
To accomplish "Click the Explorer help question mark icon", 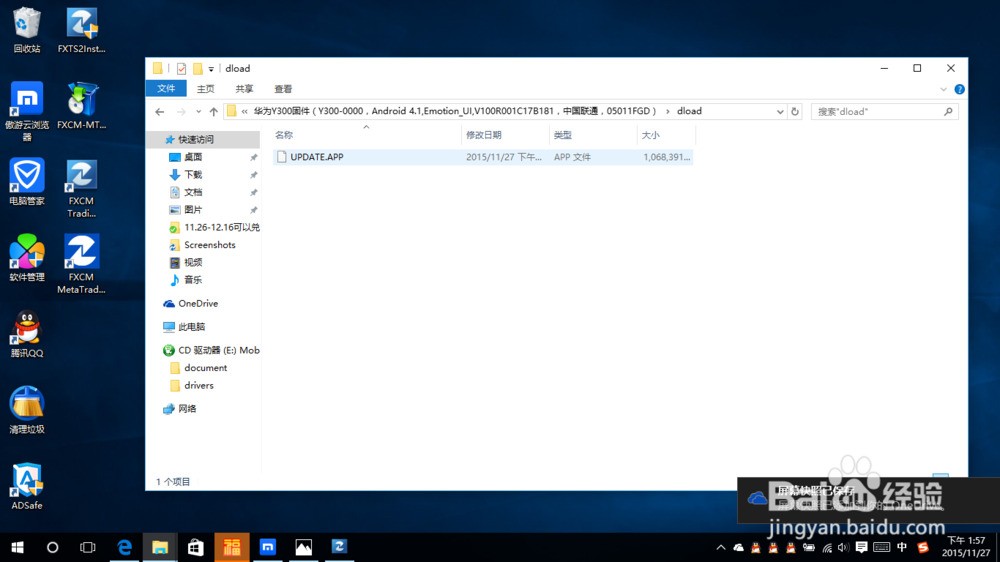I will pyautogui.click(x=959, y=89).
